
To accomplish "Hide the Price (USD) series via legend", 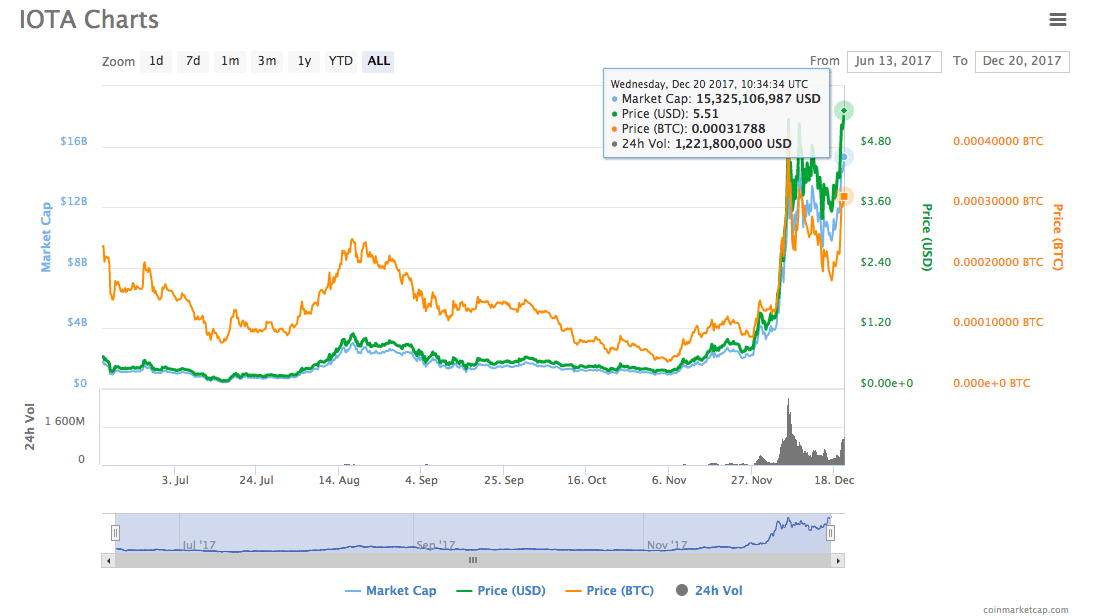I will pos(500,591).
